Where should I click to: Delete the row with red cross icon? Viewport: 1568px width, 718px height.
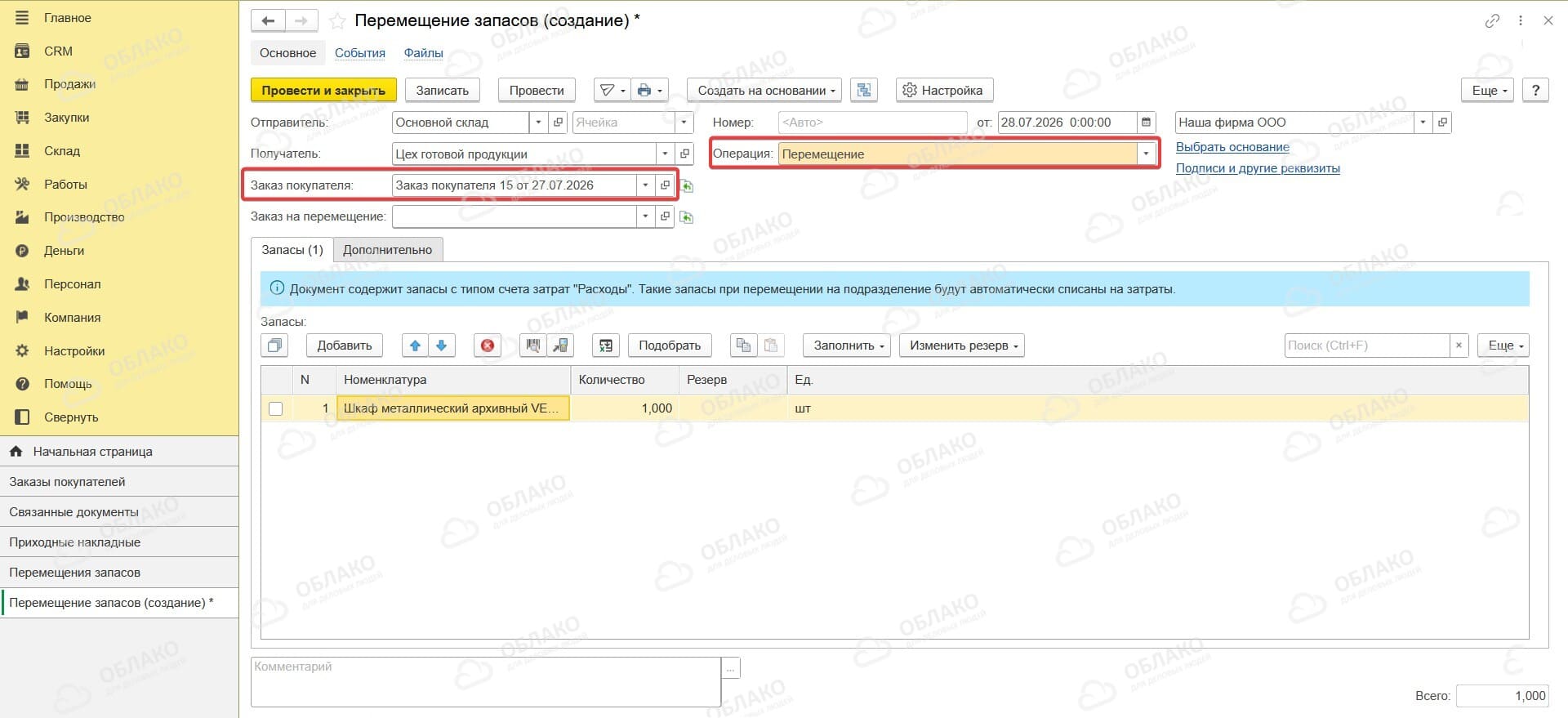click(x=488, y=346)
